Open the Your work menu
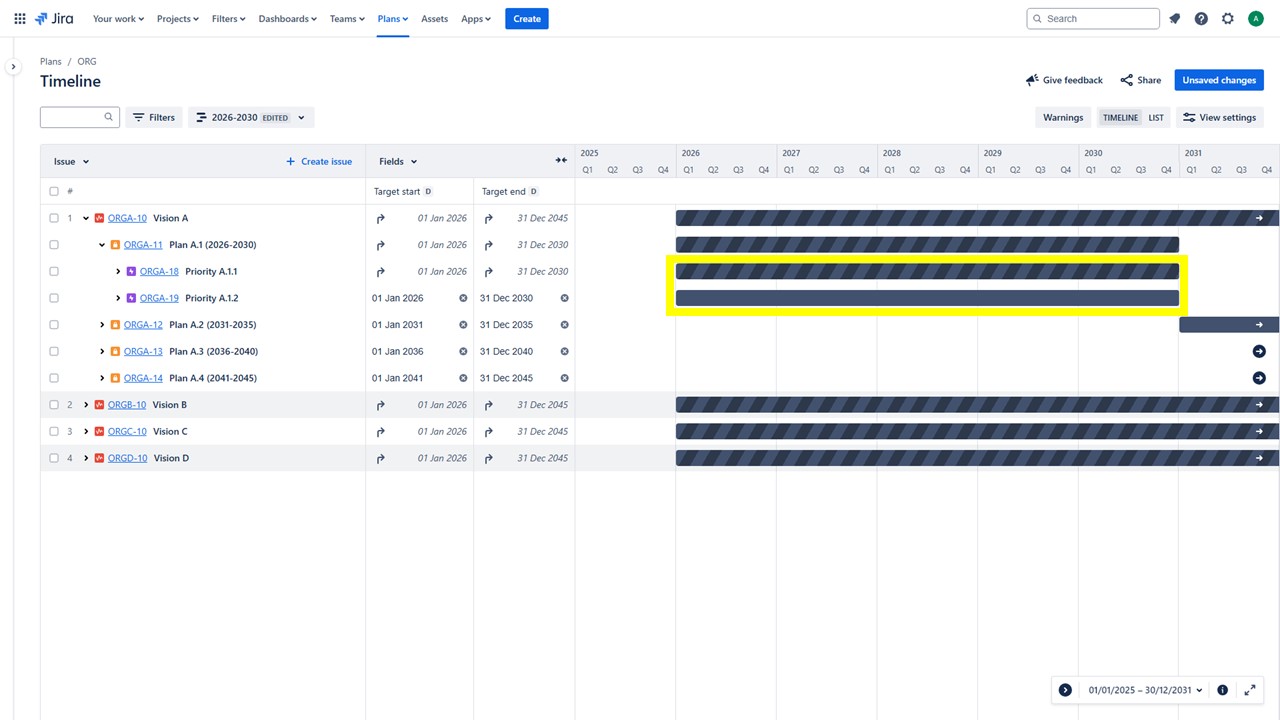 point(118,19)
